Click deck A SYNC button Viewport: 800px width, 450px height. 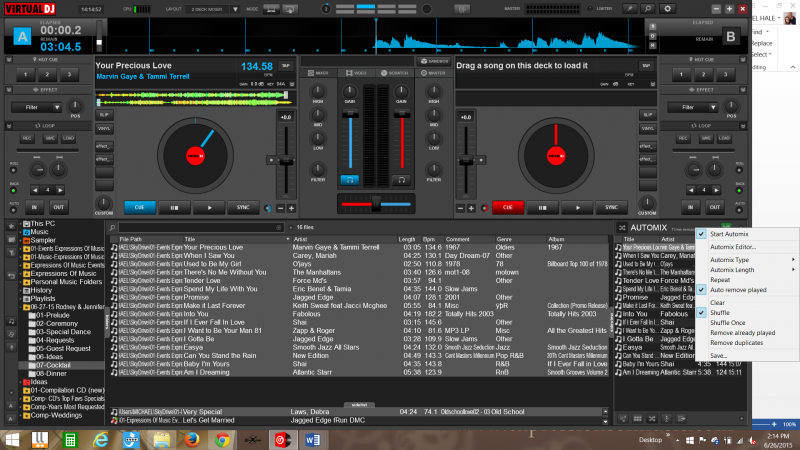243,208
